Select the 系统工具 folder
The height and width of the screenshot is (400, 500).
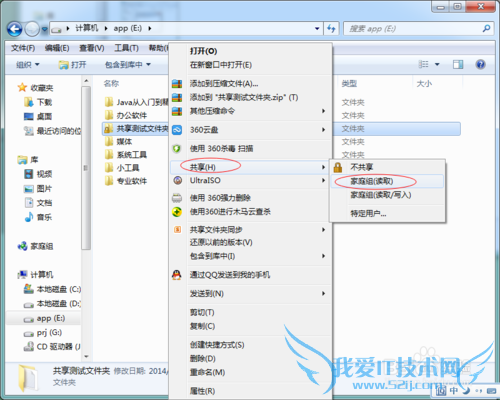[x=132, y=155]
